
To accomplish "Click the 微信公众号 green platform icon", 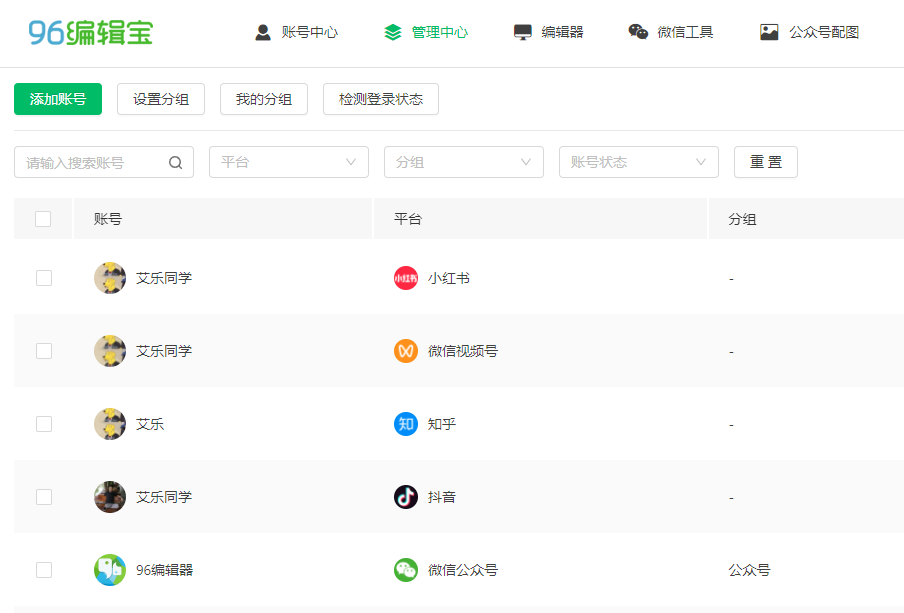I will point(405,569).
